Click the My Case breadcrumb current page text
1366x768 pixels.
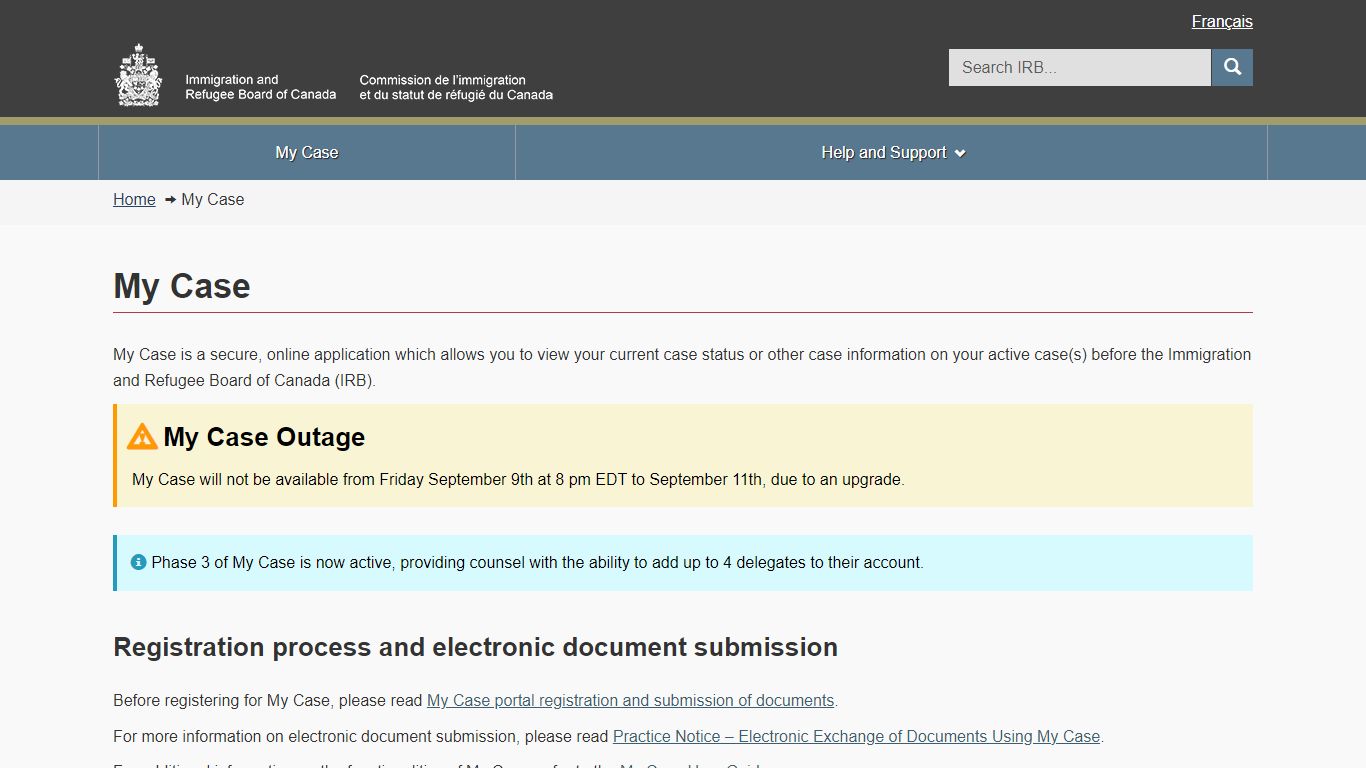click(x=213, y=199)
